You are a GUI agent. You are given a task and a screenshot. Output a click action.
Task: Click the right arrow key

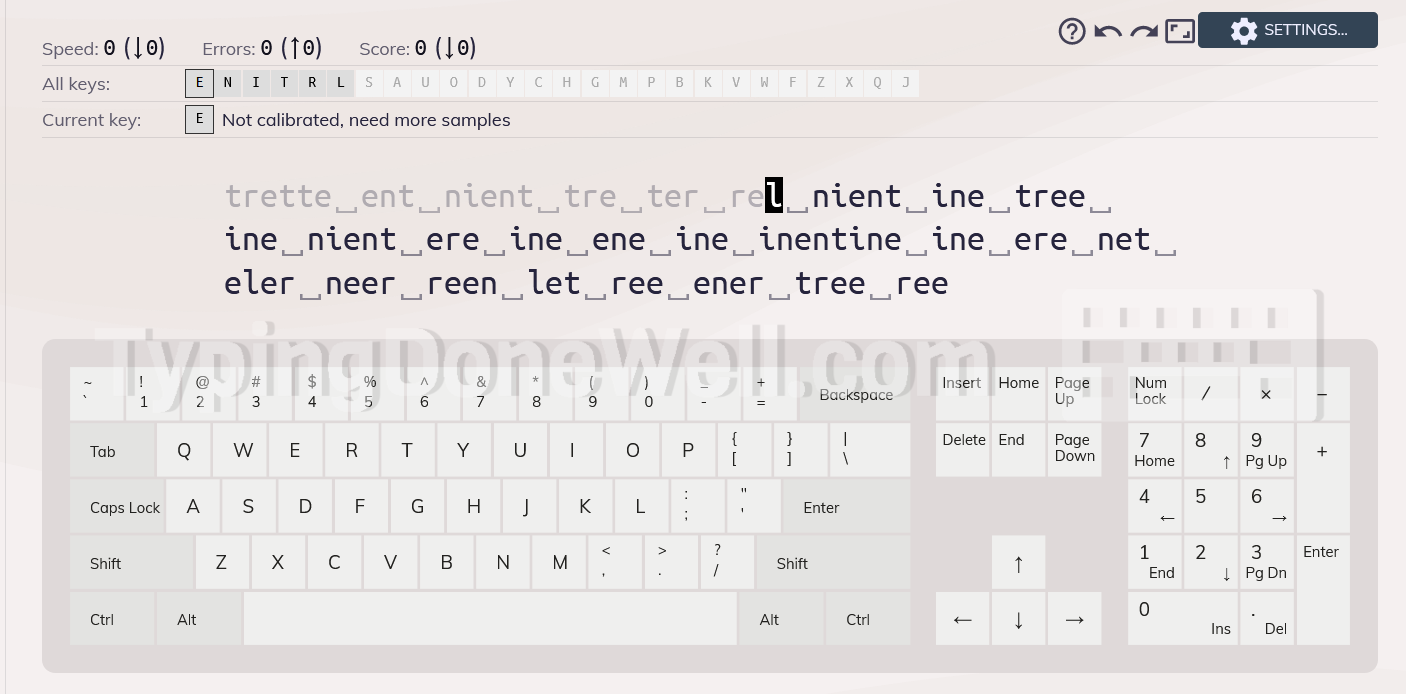(1074, 619)
